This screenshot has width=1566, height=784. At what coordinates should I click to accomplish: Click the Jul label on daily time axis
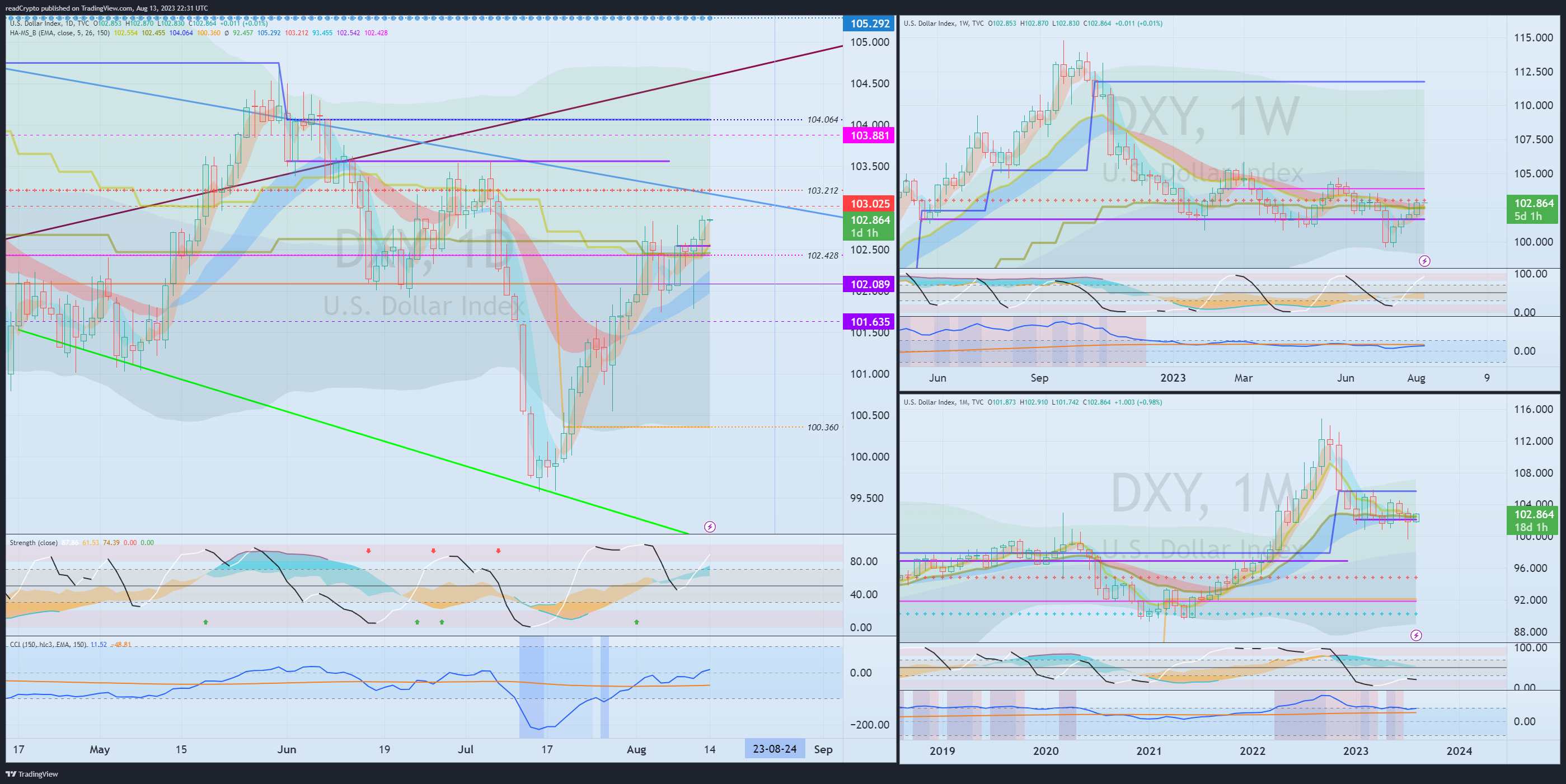(x=466, y=749)
